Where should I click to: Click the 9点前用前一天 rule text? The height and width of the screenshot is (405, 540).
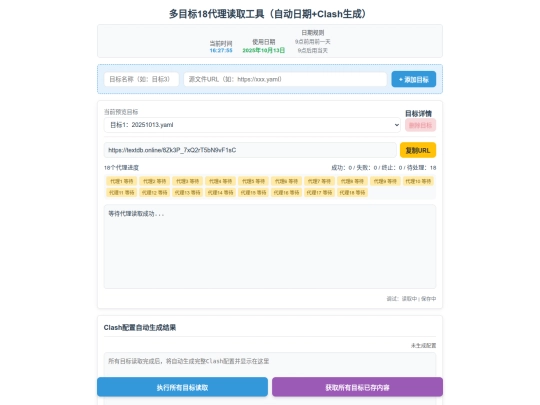[x=312, y=42]
